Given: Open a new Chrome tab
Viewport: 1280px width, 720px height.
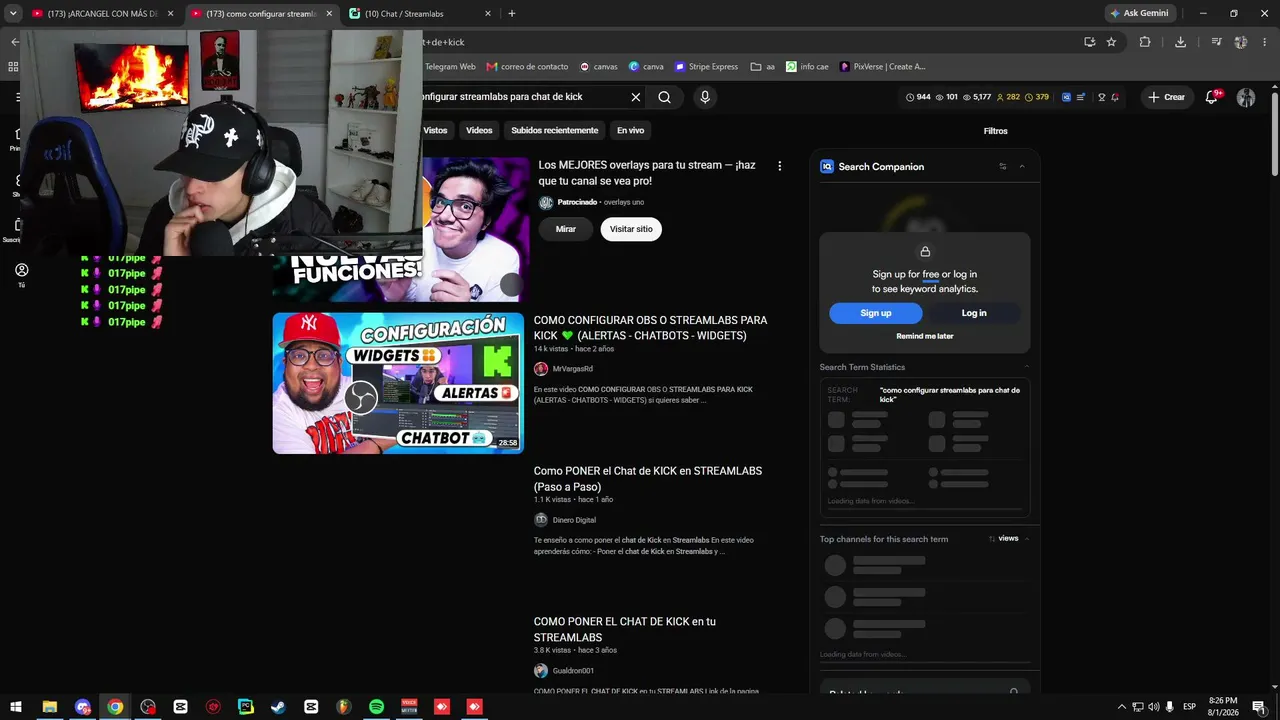Looking at the screenshot, I should (x=512, y=14).
